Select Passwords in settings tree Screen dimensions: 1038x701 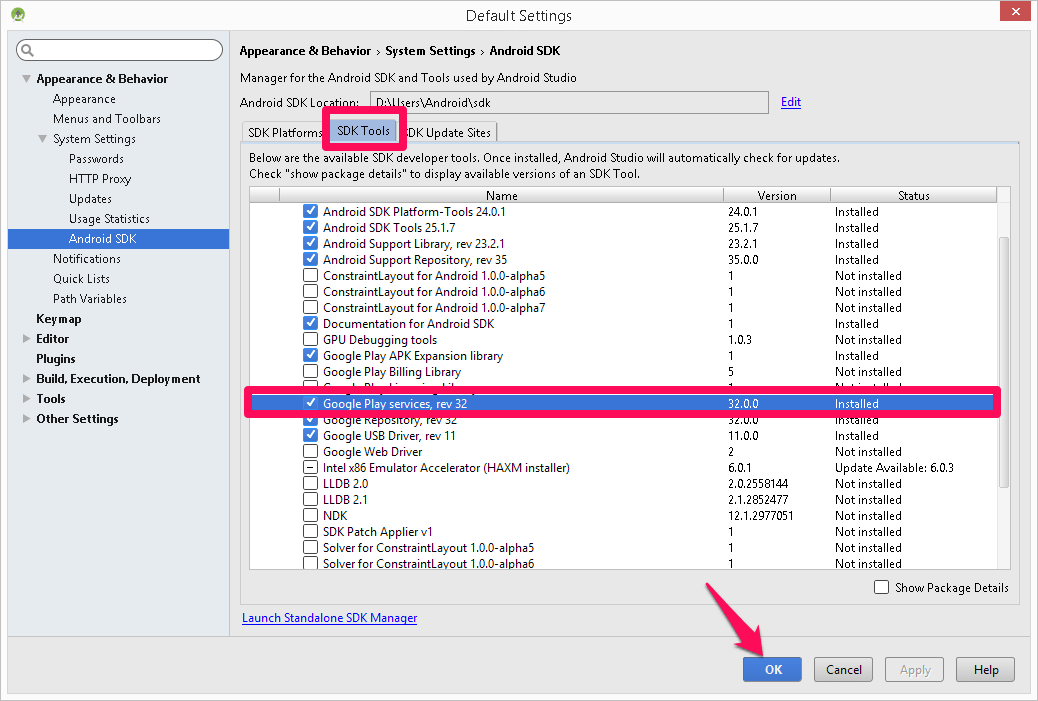coord(96,159)
